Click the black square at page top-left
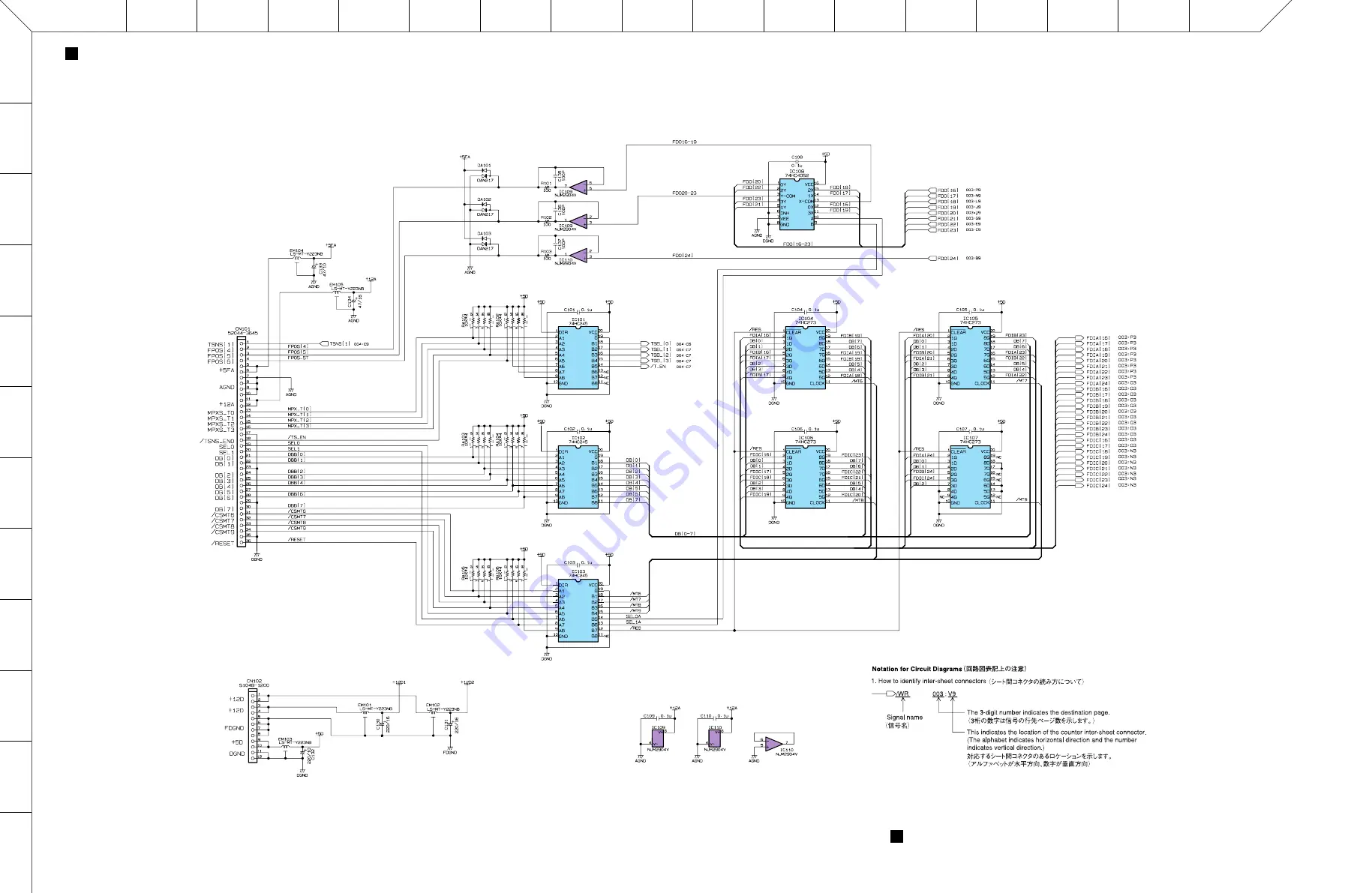The image size is (1372, 893). click(72, 53)
